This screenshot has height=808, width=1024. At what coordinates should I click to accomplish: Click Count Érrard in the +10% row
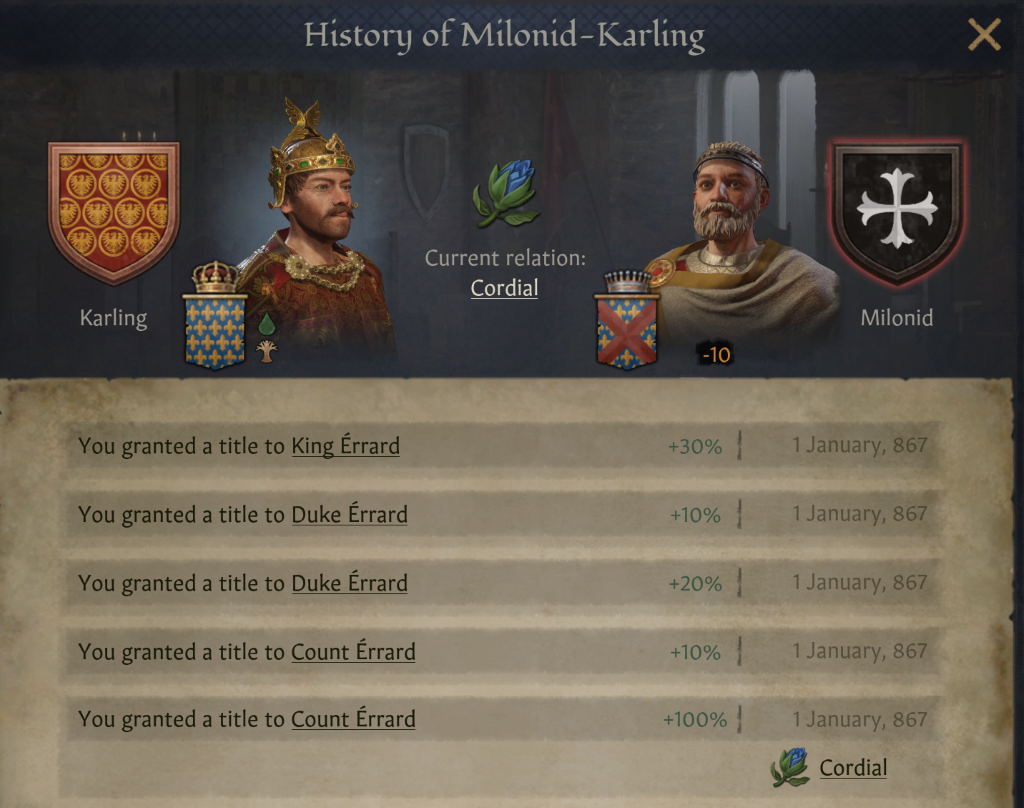pos(353,652)
